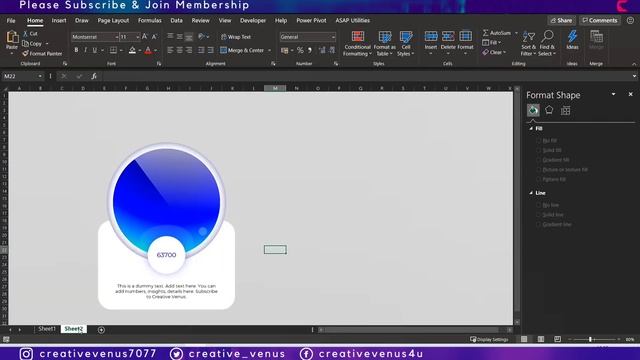Image resolution: width=640 pixels, height=360 pixels.
Task: Select the Gradient line radio button
Action: tap(539, 224)
